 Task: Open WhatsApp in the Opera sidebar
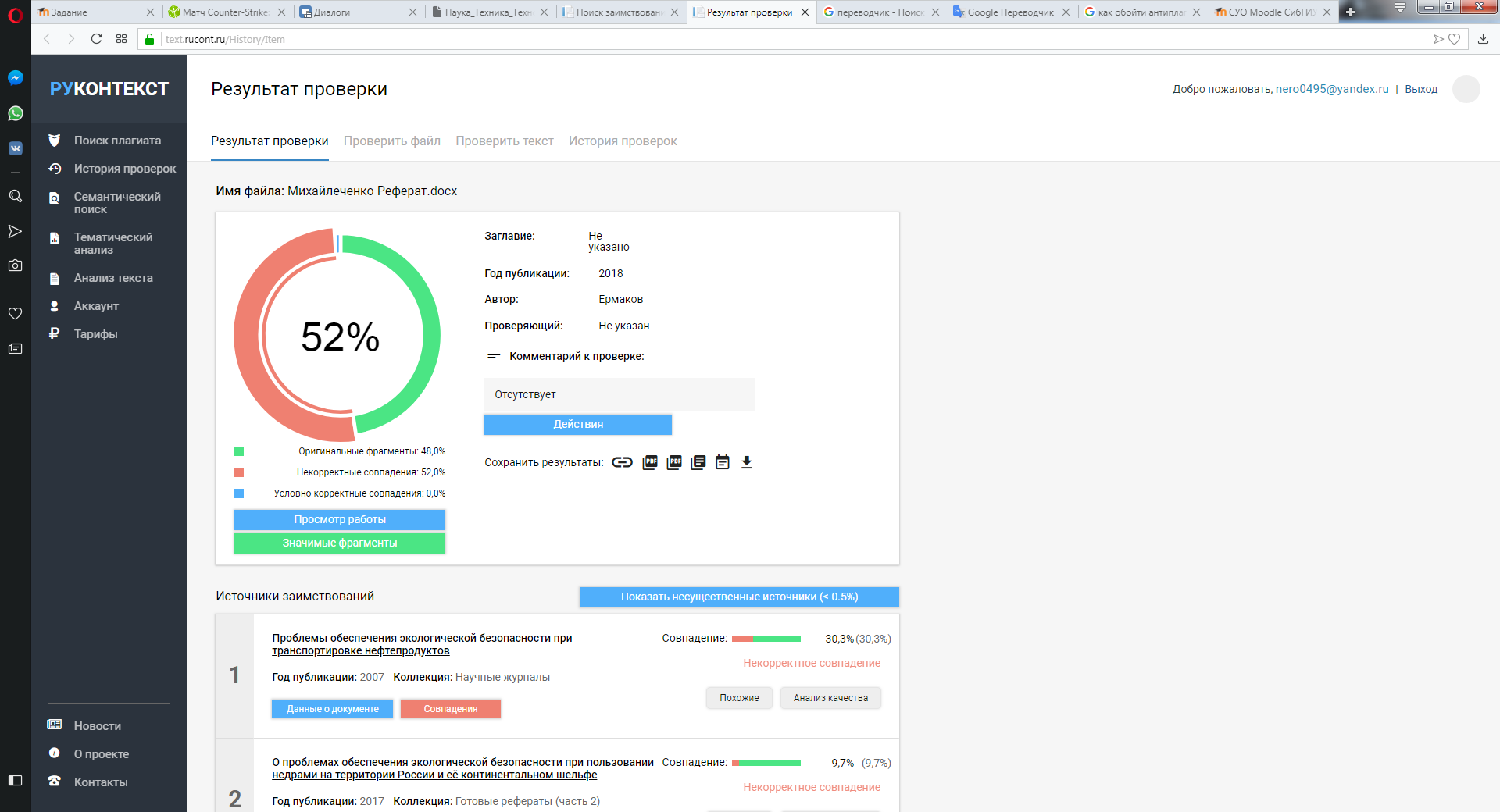tap(15, 113)
